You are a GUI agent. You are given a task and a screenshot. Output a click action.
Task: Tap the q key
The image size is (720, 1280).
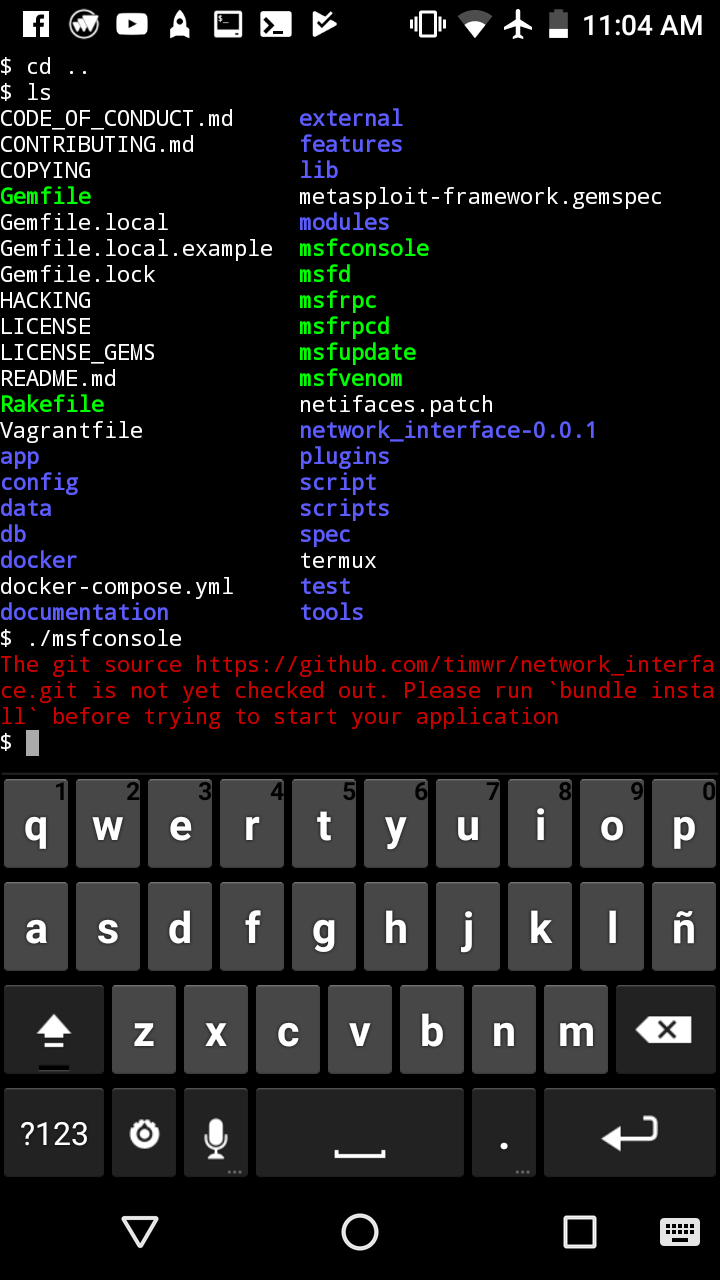point(36,824)
